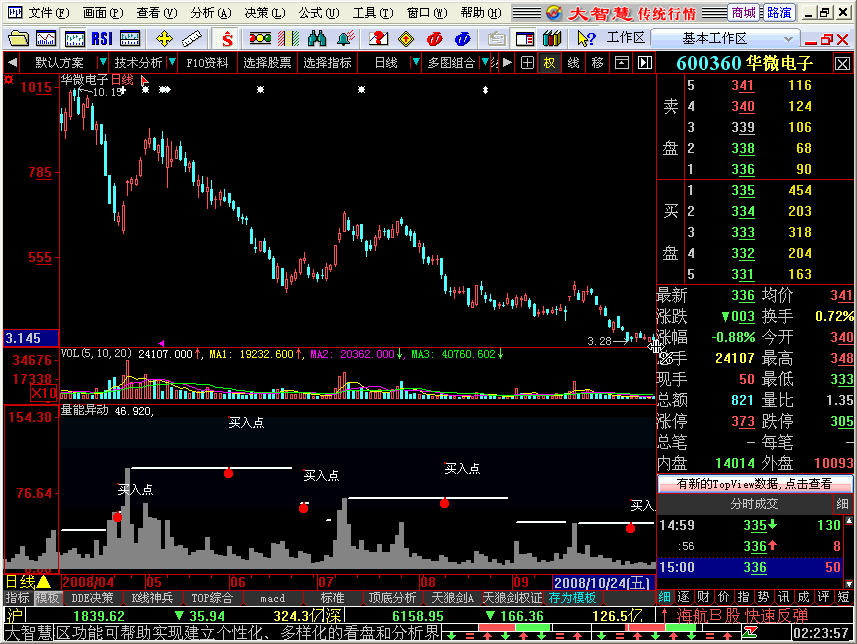857x644 pixels.
Task: Expand the 技术分析 dropdown arrow
Action: coord(172,63)
